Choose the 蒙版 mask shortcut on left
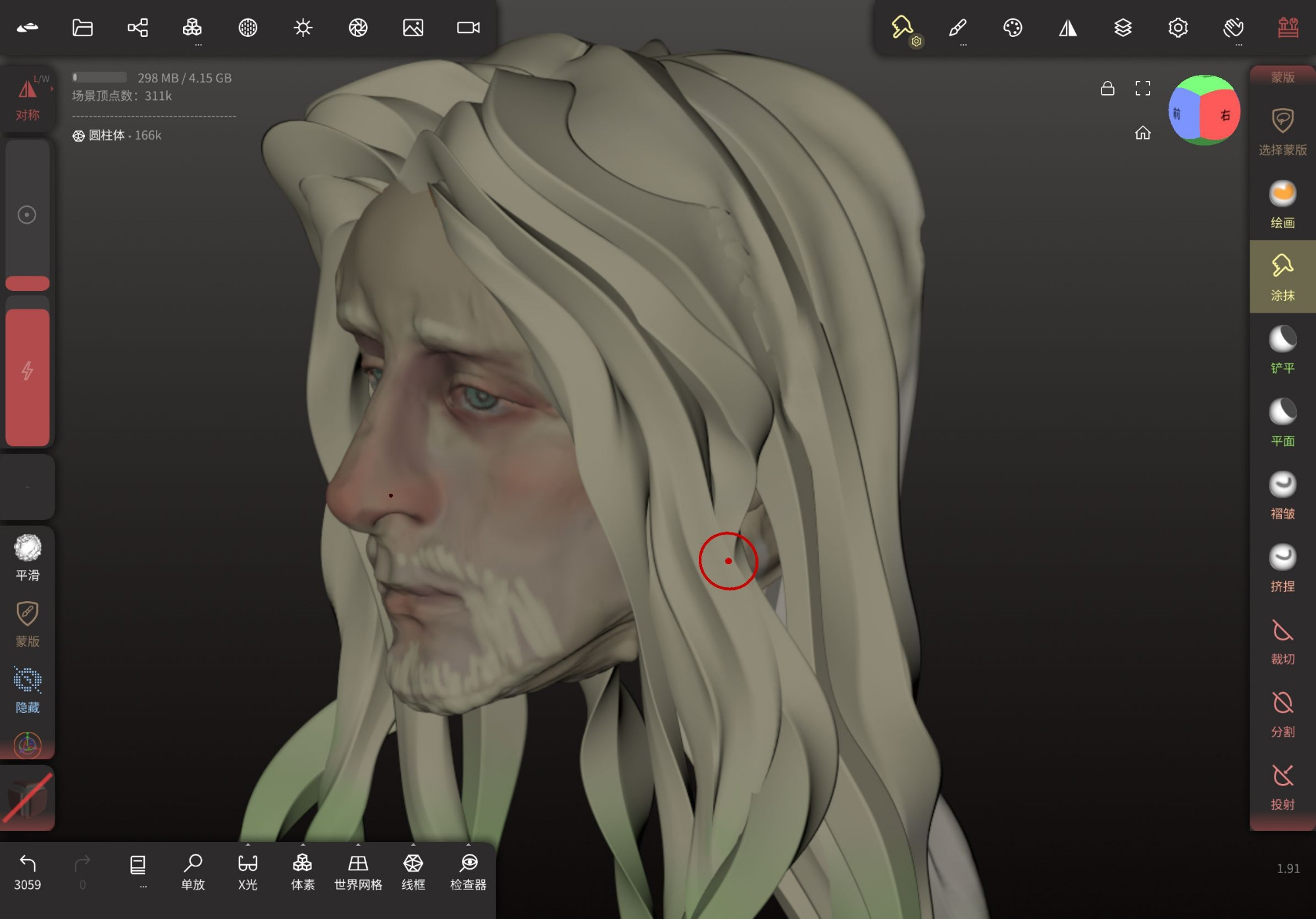 (28, 623)
